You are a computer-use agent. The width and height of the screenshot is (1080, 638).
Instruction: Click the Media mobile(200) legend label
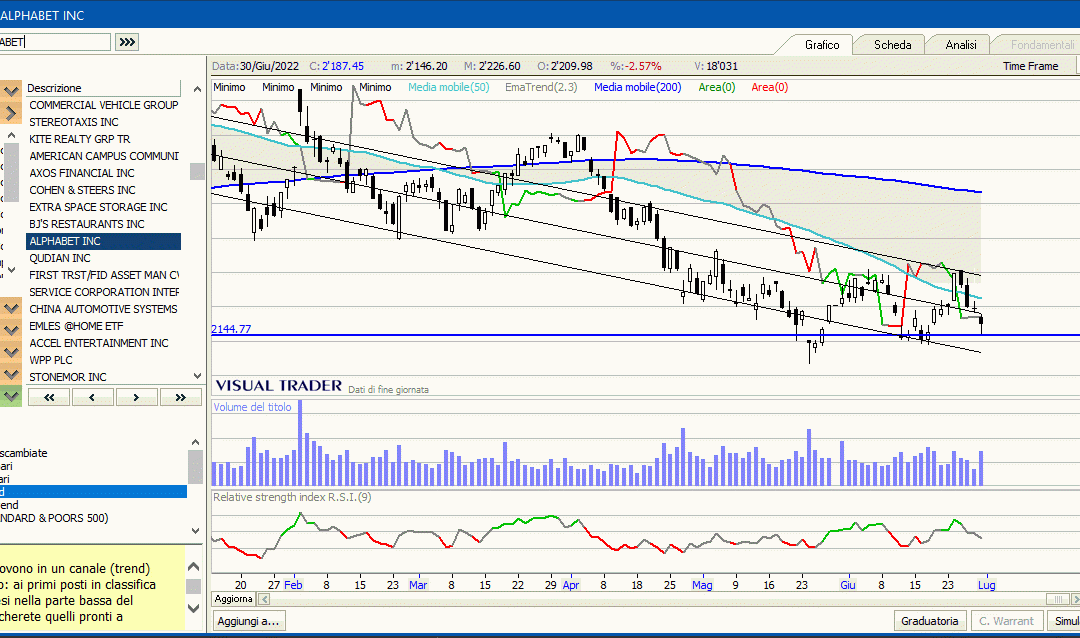(x=637, y=88)
